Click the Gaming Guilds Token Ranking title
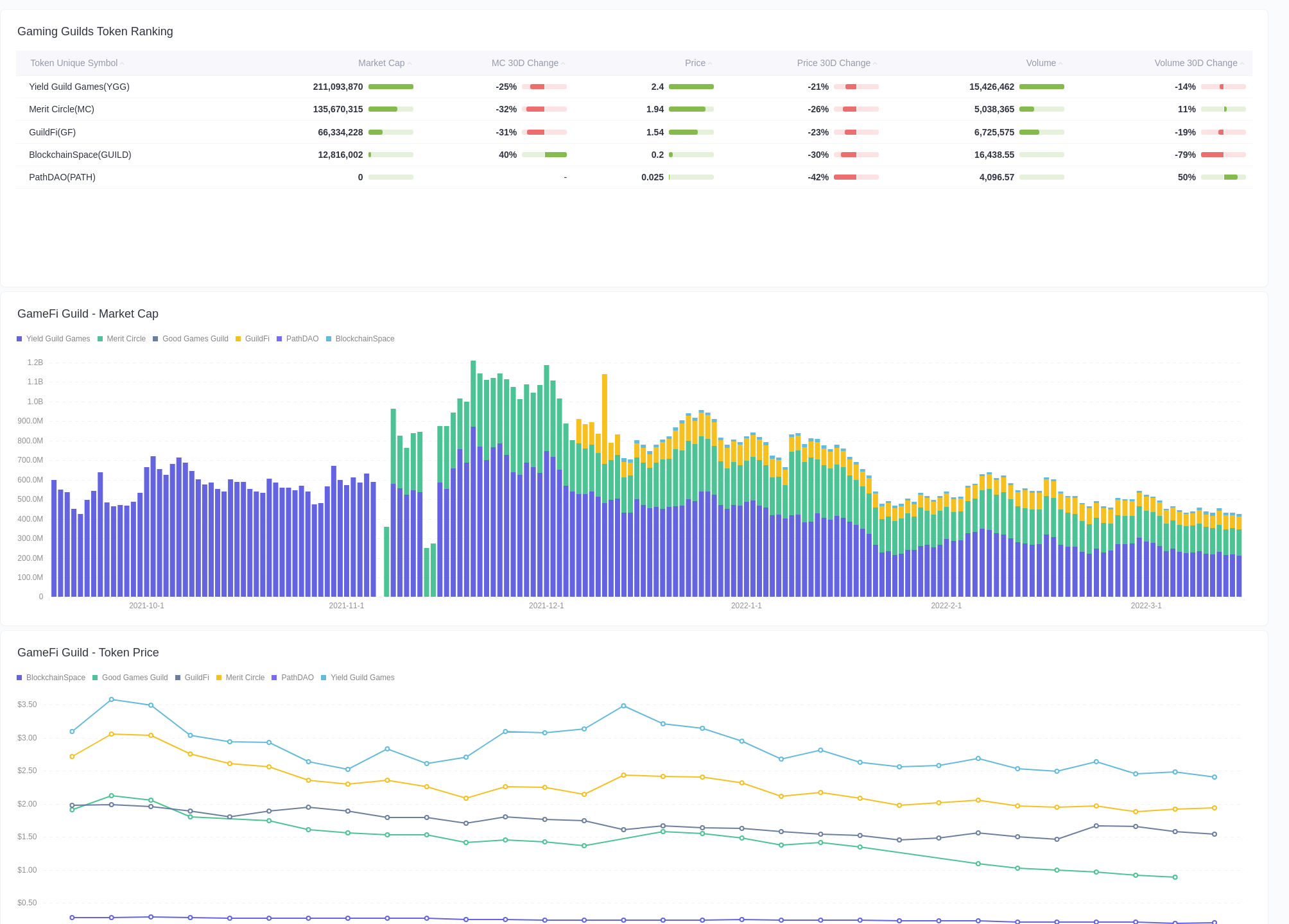This screenshot has height=924, width=1289. tap(95, 31)
